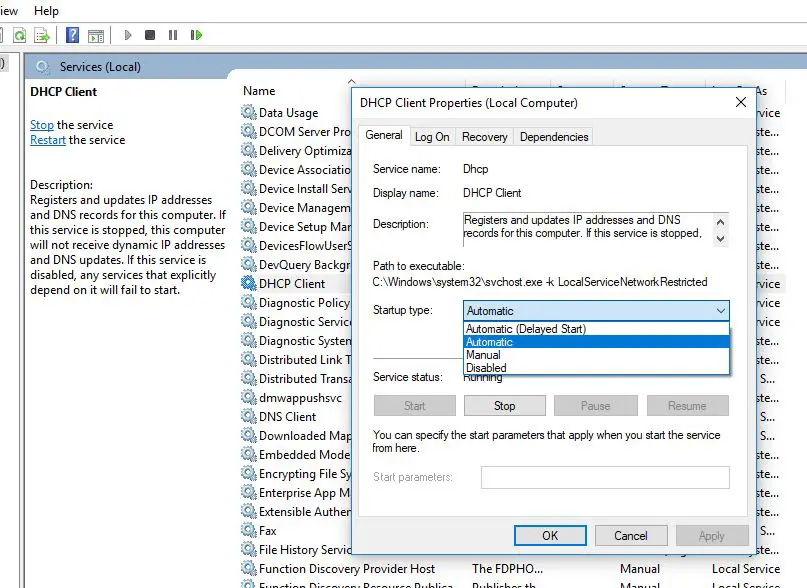807x588 pixels.
Task: Click the Refresh toolbar icon
Action: pos(20,34)
